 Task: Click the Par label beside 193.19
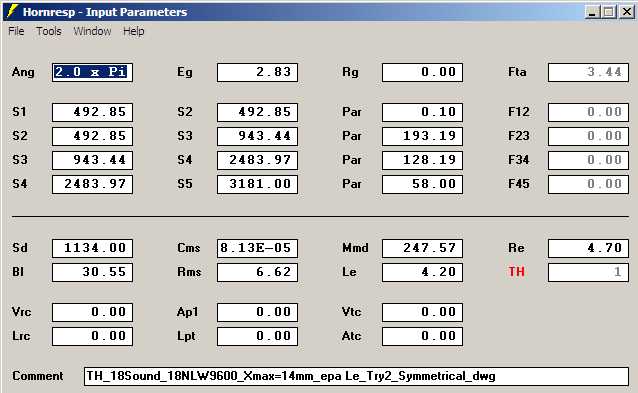(x=352, y=136)
